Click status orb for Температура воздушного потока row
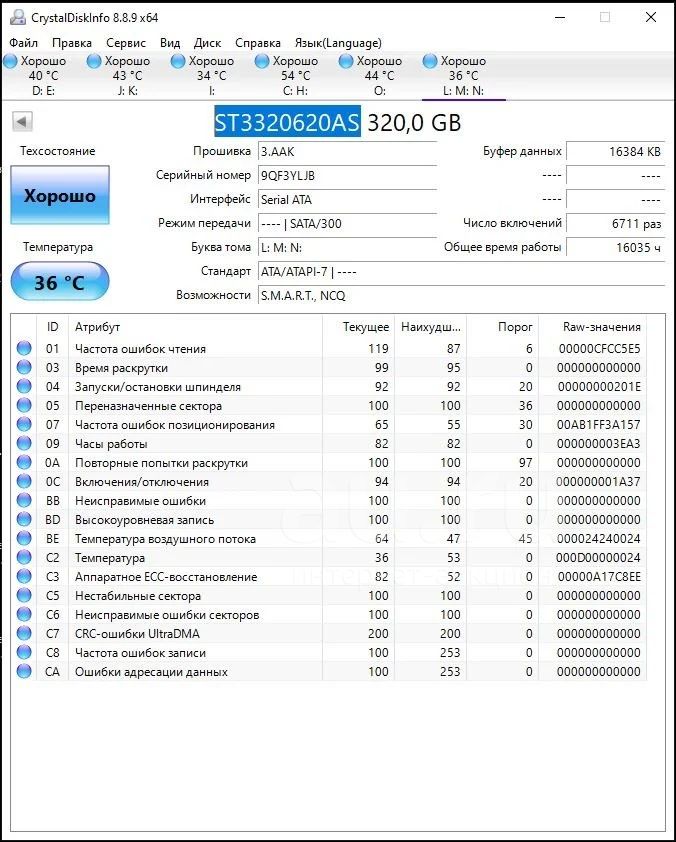This screenshot has height=842, width=676. click(x=24, y=539)
